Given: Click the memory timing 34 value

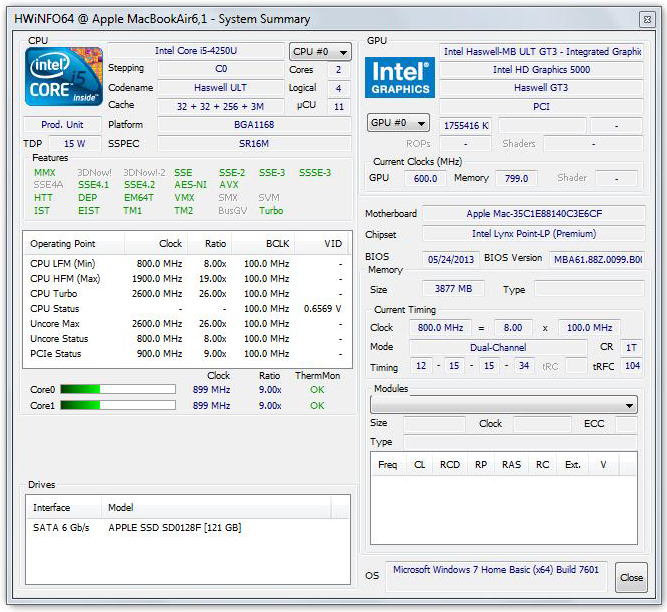Looking at the screenshot, I should pos(524,366).
